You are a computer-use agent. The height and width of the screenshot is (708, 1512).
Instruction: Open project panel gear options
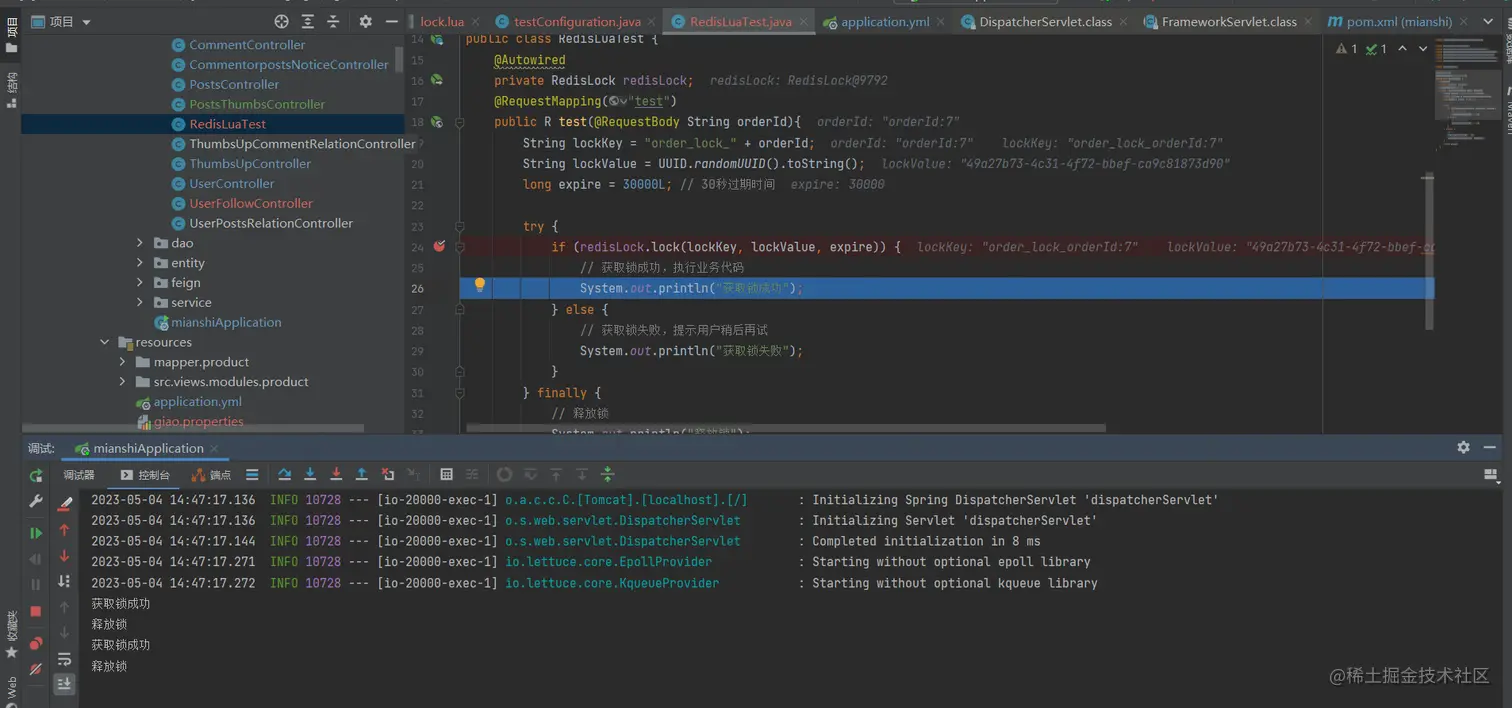pos(366,21)
